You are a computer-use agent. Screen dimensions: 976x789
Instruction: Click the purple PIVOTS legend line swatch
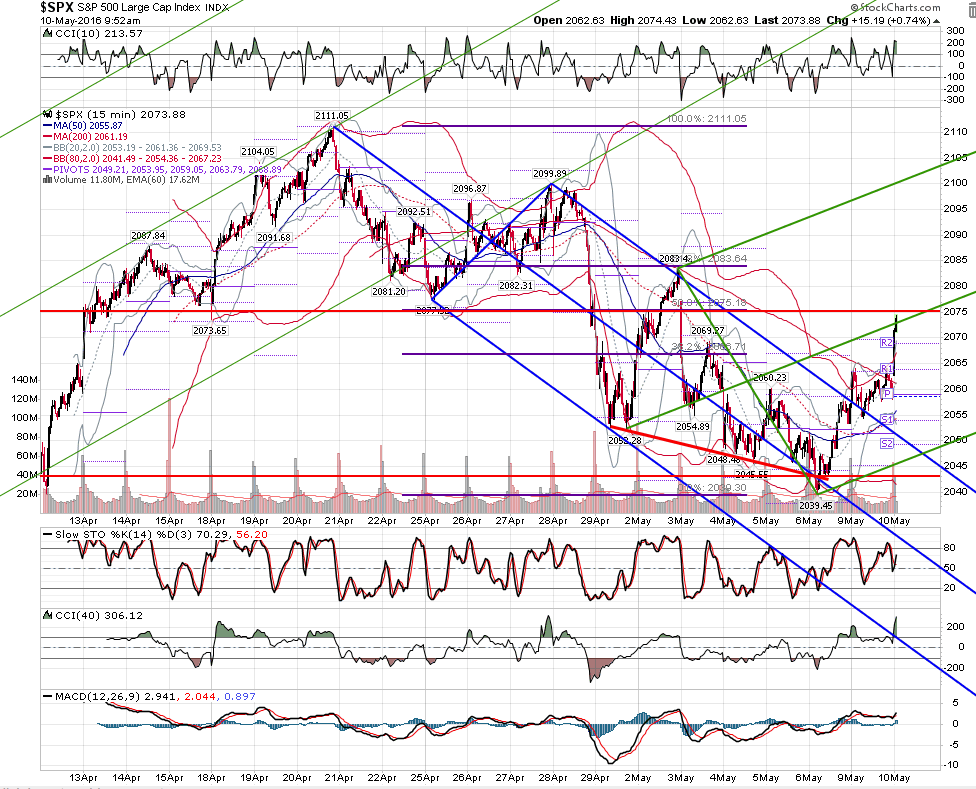point(47,169)
